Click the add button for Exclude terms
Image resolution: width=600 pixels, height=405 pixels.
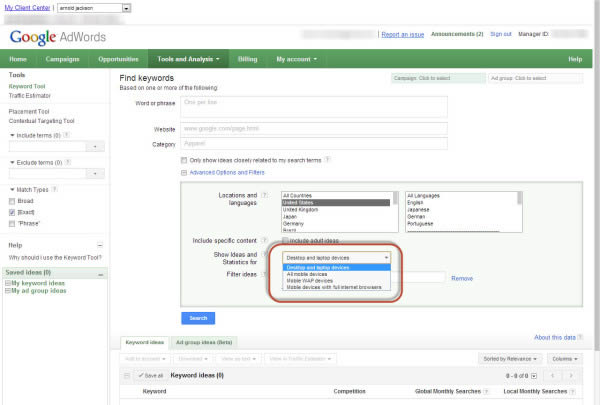coord(96,172)
